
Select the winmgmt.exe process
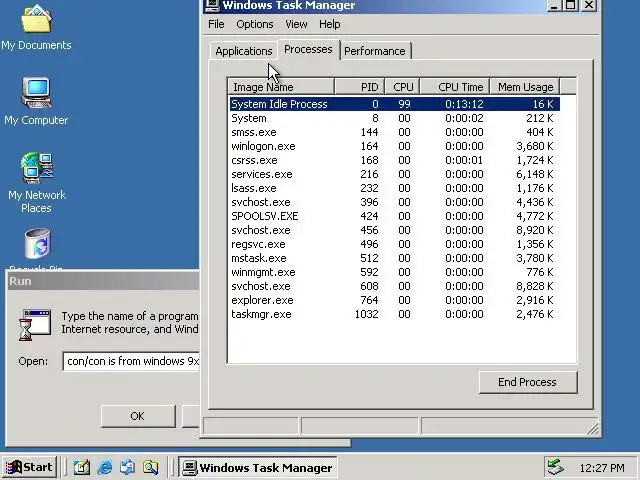click(394, 272)
